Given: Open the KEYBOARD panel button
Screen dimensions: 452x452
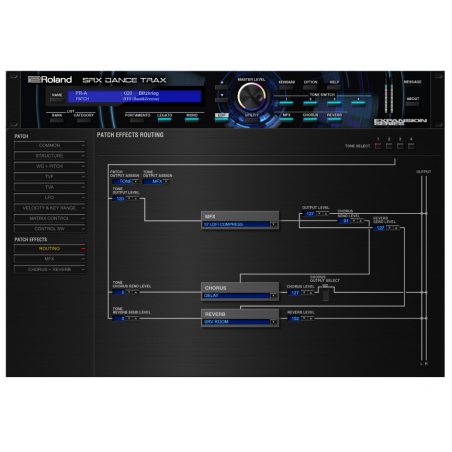Looking at the screenshot, I should click(x=286, y=87).
